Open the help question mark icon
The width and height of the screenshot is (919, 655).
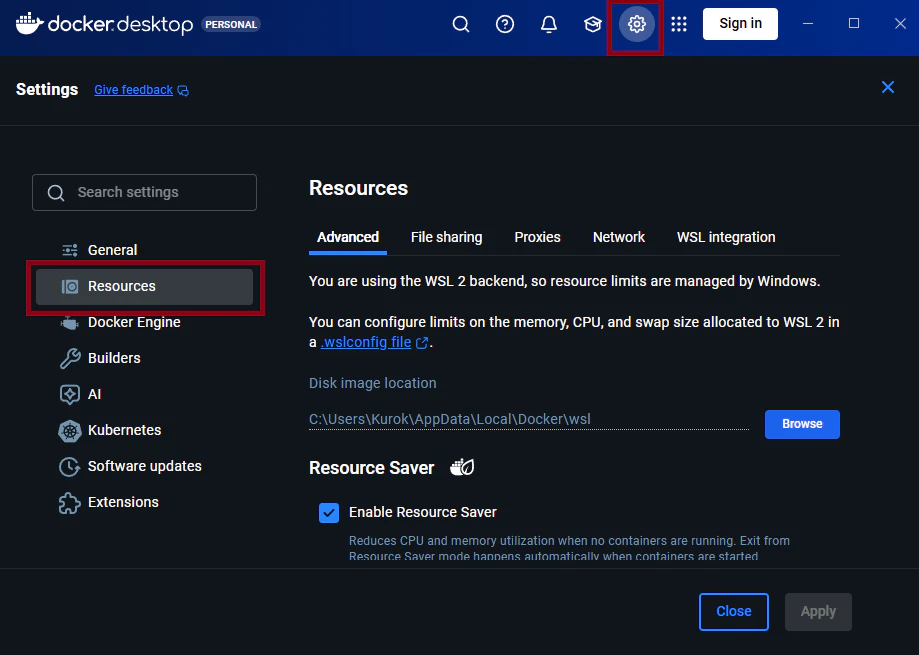pos(505,24)
